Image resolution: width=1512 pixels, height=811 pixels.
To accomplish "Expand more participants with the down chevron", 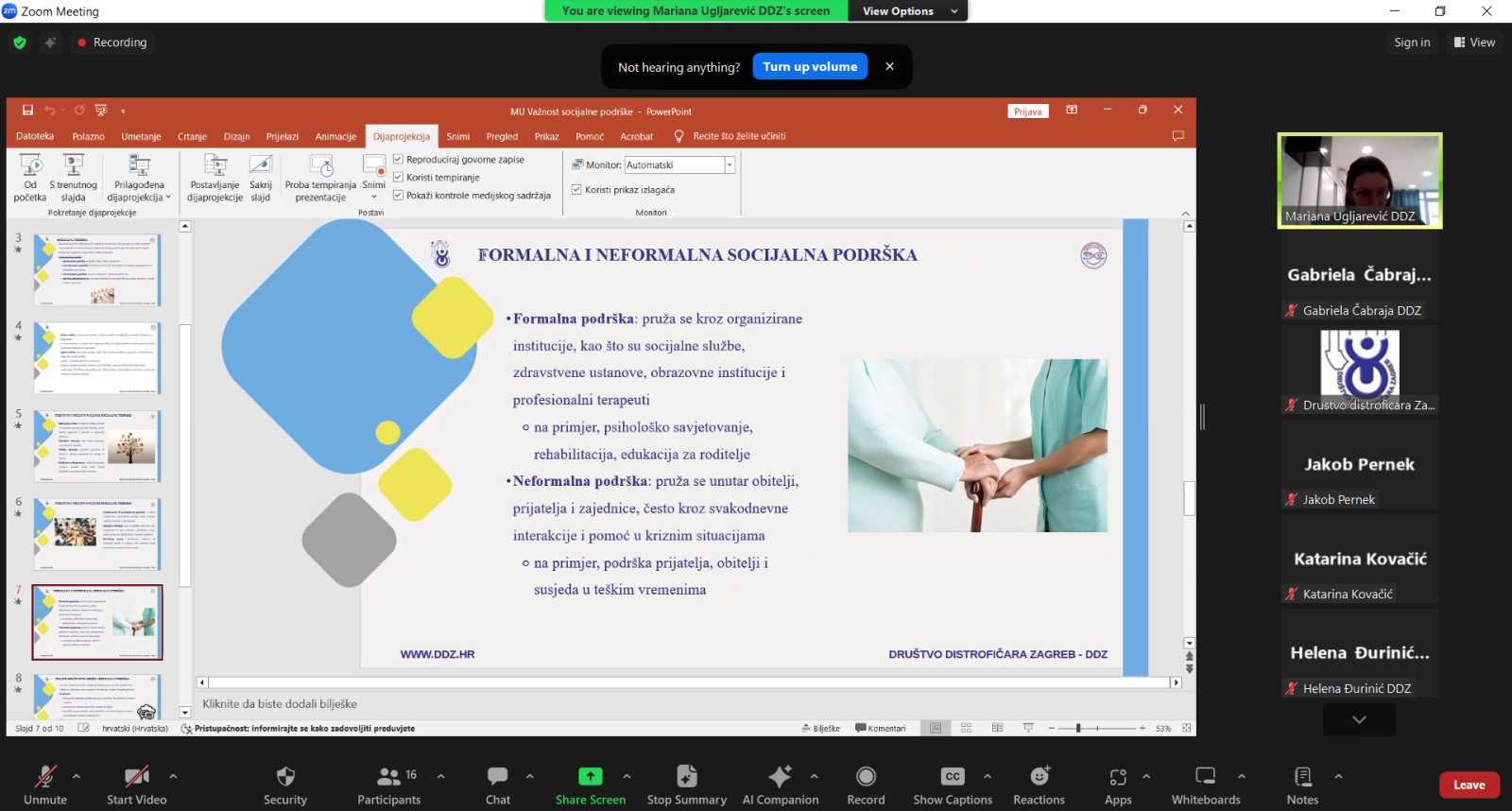I will pyautogui.click(x=1359, y=720).
